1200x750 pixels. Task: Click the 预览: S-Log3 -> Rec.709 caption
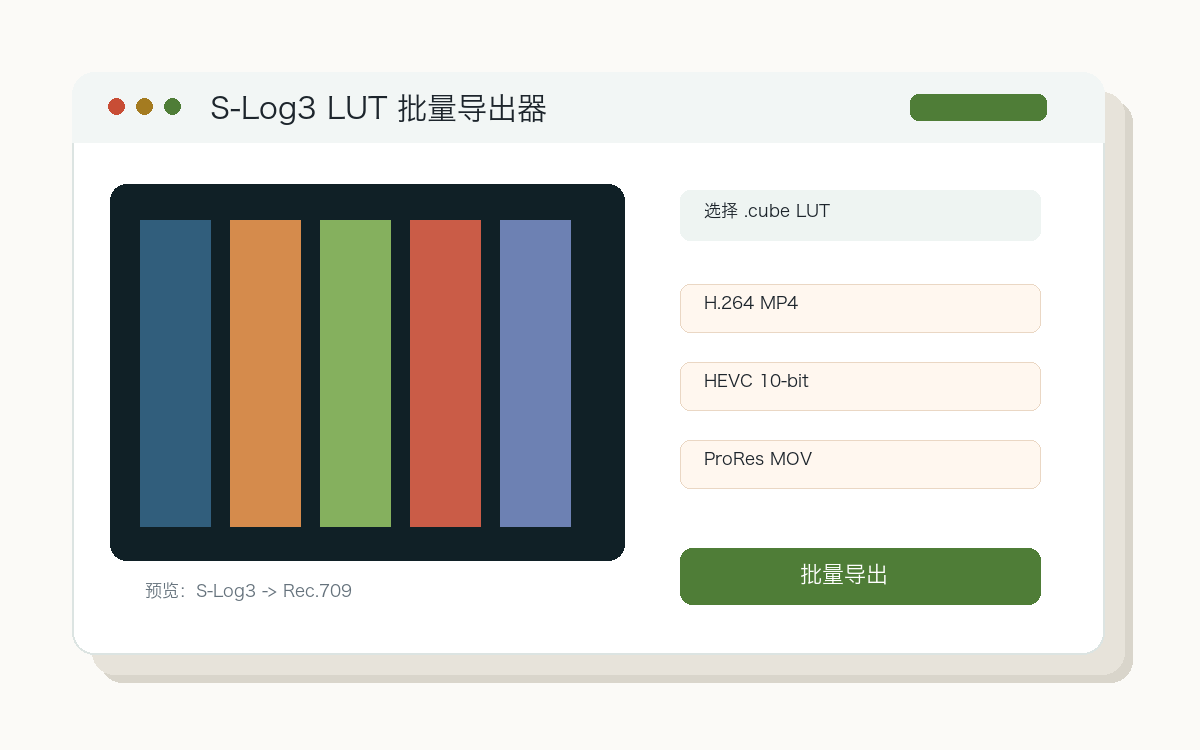tap(248, 591)
